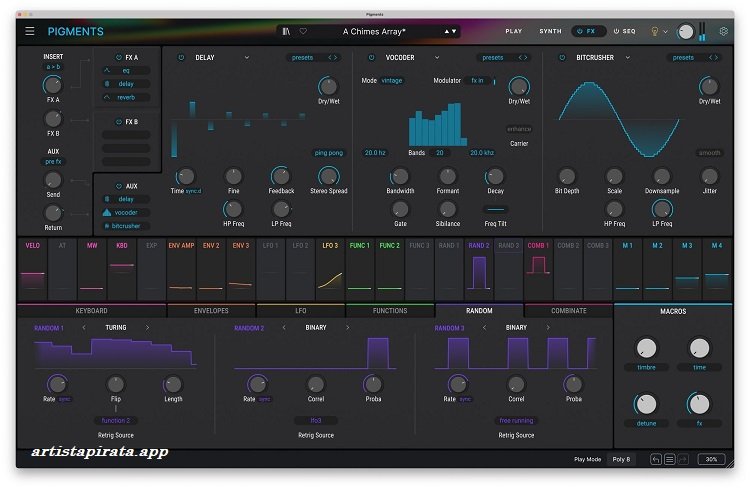Open the ENVELOPES modulation tab

(211, 311)
